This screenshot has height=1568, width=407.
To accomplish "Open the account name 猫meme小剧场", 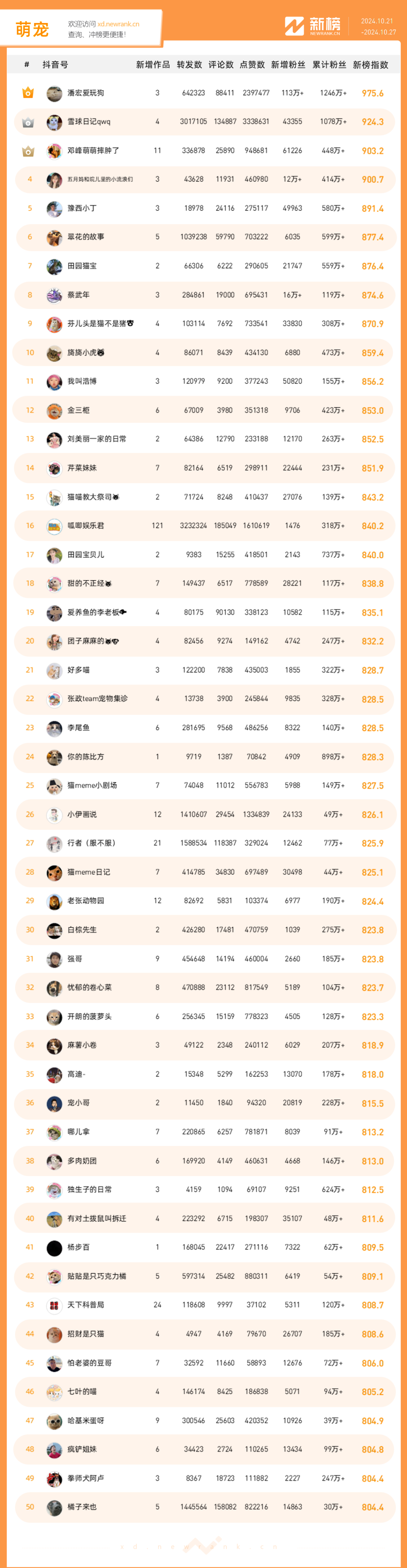I will (x=92, y=785).
